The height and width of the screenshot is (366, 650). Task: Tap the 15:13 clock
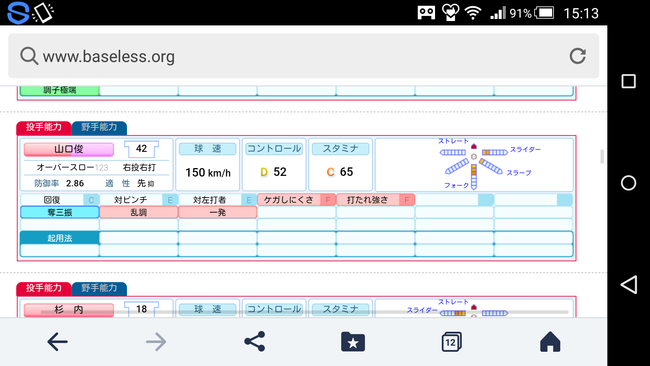pos(581,13)
